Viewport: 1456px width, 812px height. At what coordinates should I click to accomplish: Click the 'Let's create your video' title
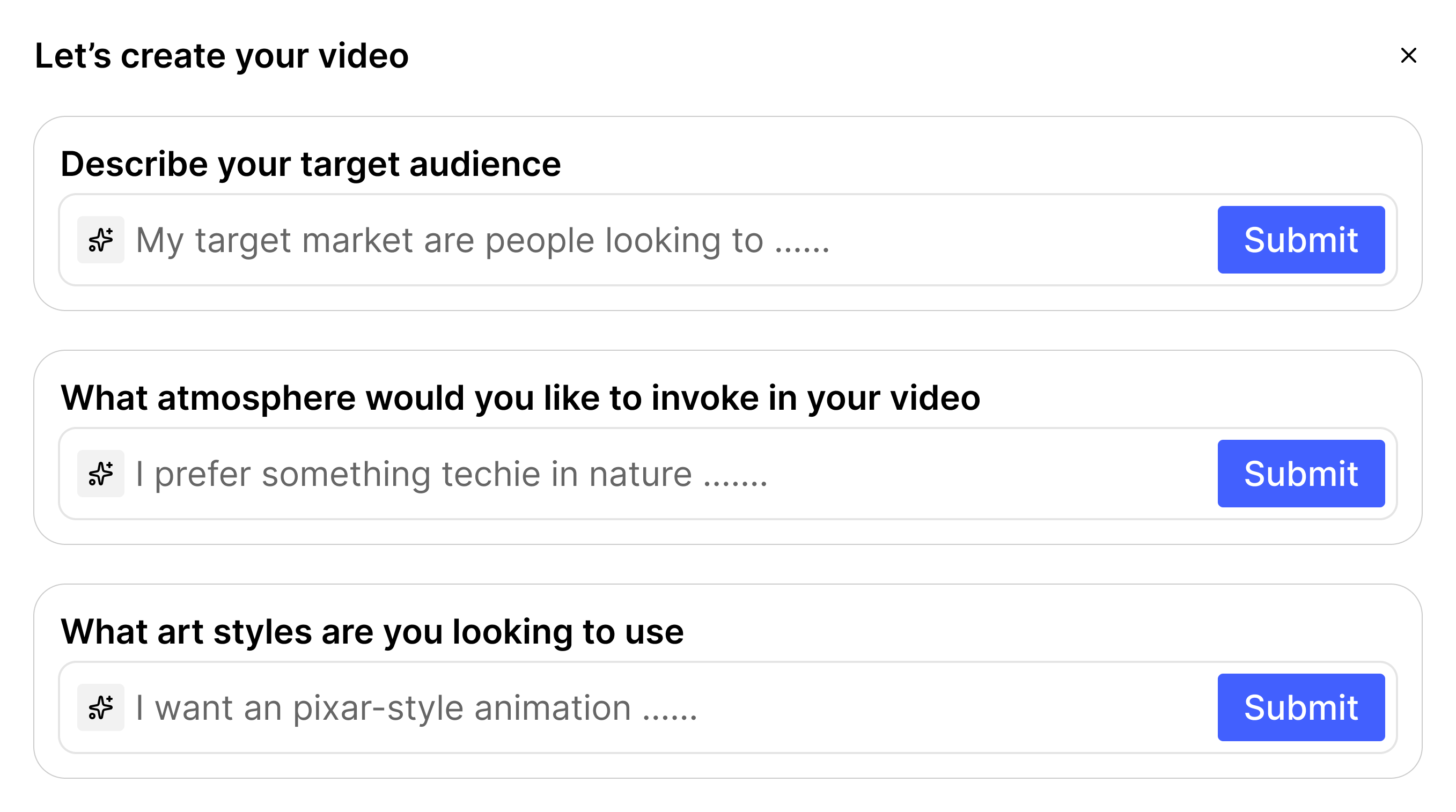[222, 56]
